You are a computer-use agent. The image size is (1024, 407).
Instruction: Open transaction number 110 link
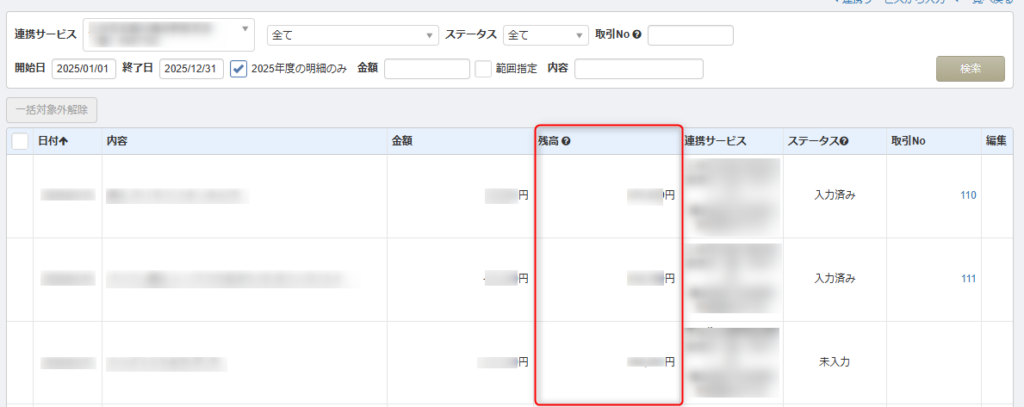click(x=967, y=195)
